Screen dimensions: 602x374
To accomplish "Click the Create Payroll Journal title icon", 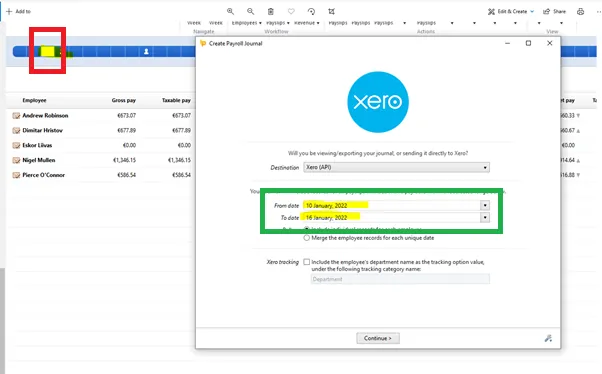I will 203,44.
